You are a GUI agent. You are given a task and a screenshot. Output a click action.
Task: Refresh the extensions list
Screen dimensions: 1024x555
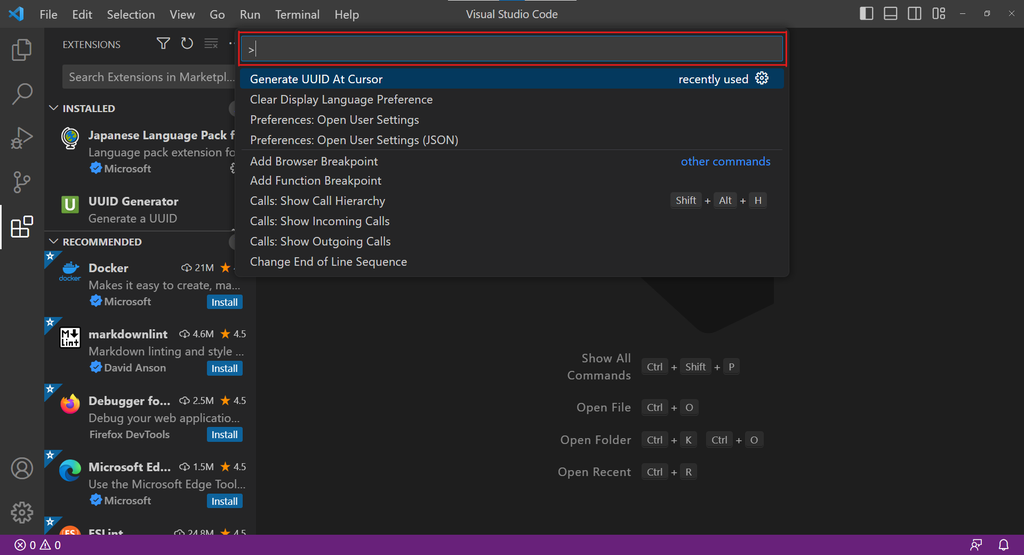click(187, 44)
